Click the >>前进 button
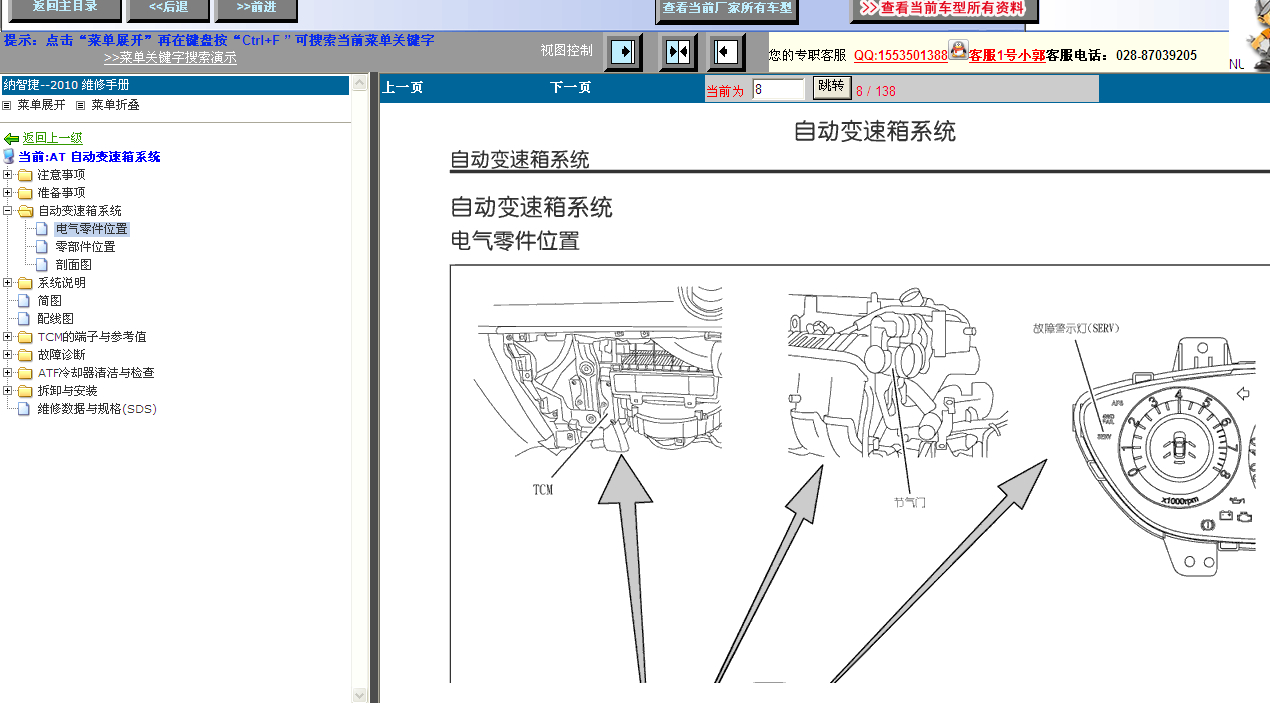This screenshot has height=703, width=1270. point(256,9)
